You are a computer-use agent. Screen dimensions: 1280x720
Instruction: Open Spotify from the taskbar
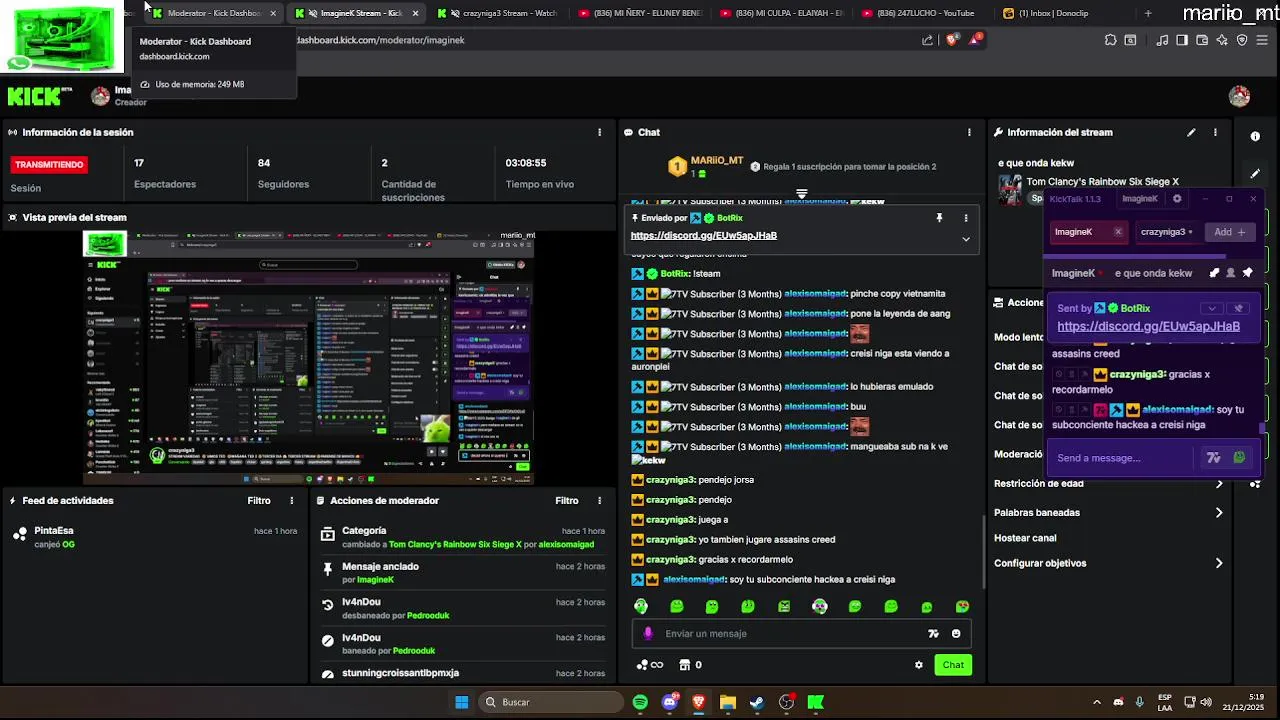pos(640,702)
